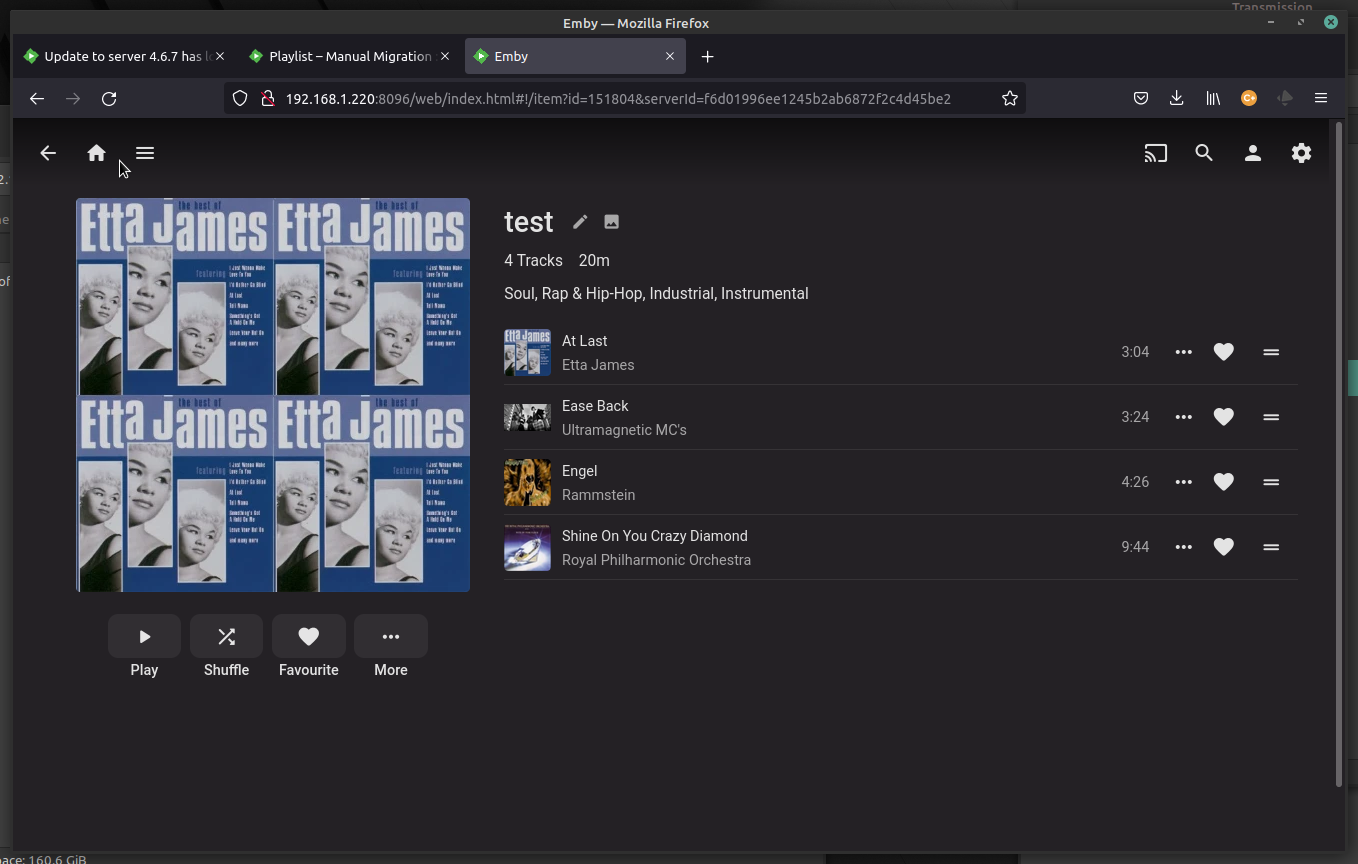This screenshot has height=864, width=1358.
Task: Favourite the track At Last
Action: click(1223, 352)
